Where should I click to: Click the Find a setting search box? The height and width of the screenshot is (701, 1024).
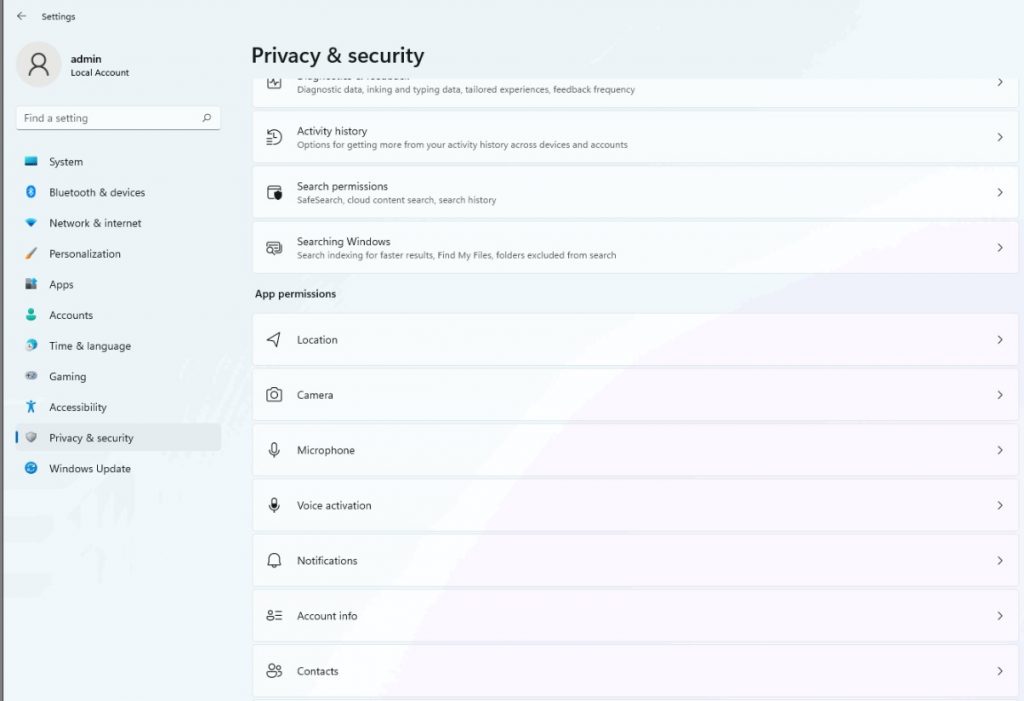point(117,118)
